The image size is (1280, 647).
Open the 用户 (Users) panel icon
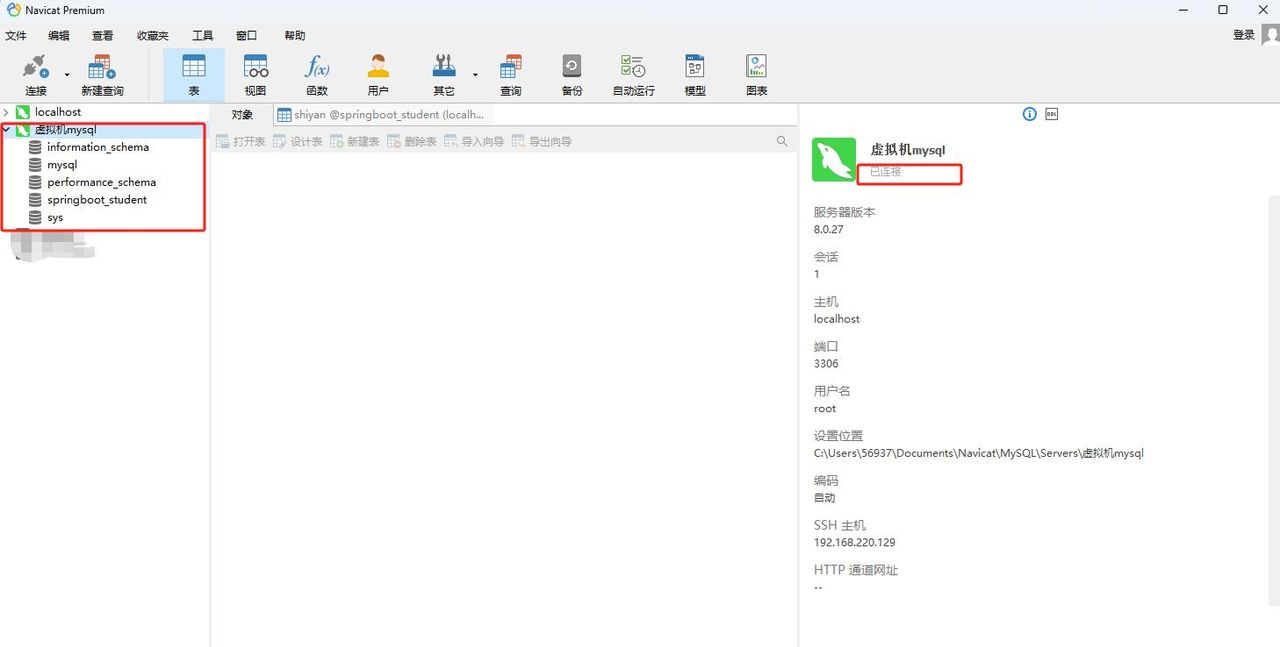378,72
